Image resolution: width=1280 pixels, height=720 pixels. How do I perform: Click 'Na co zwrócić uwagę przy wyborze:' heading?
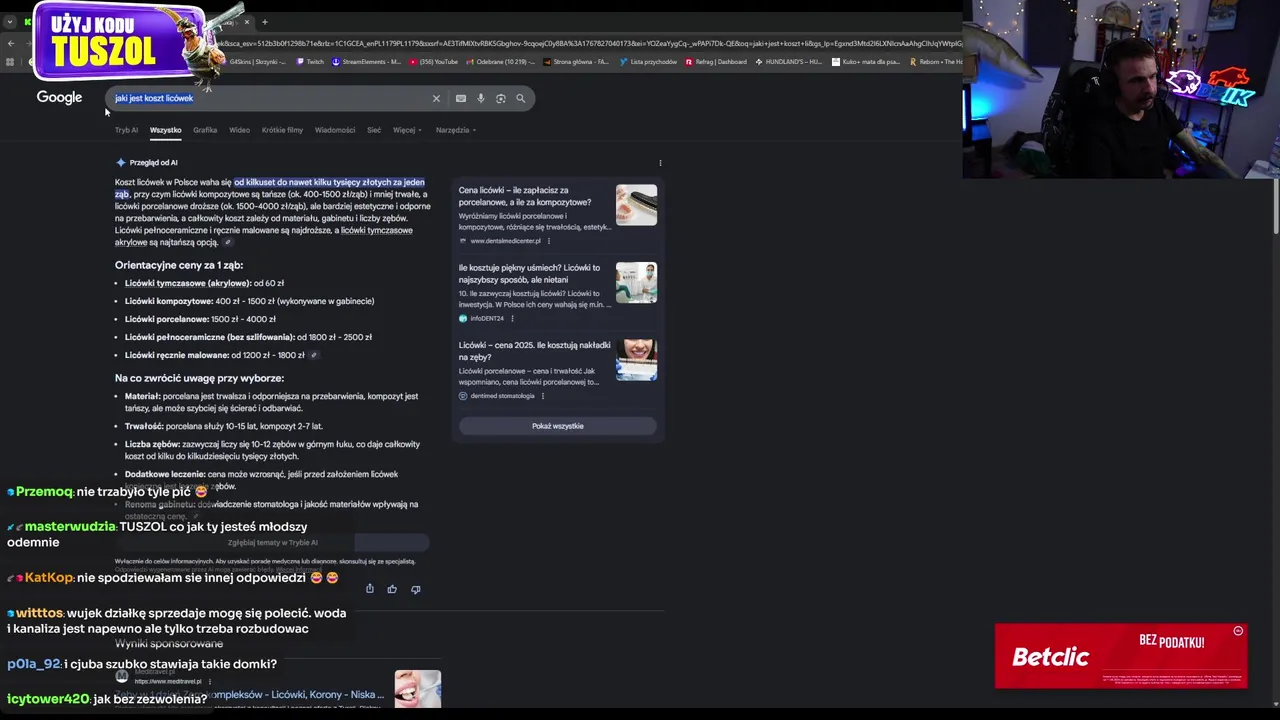(x=199, y=378)
